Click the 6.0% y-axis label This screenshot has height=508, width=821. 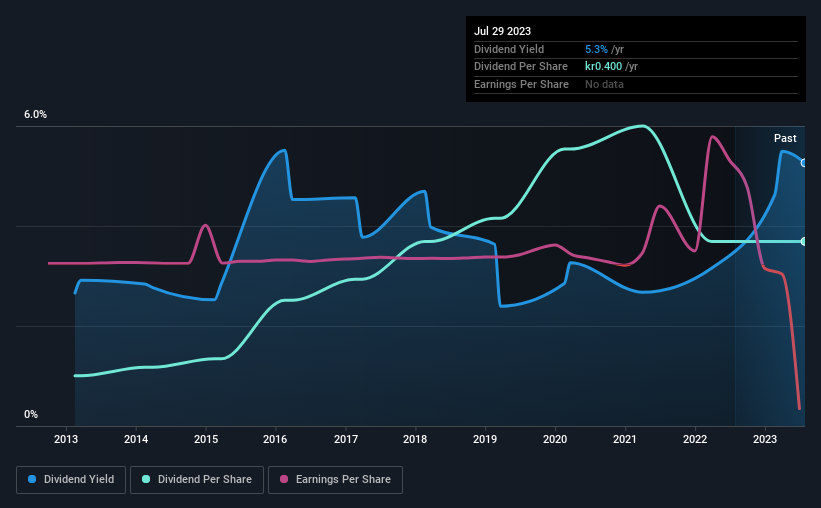point(35,115)
